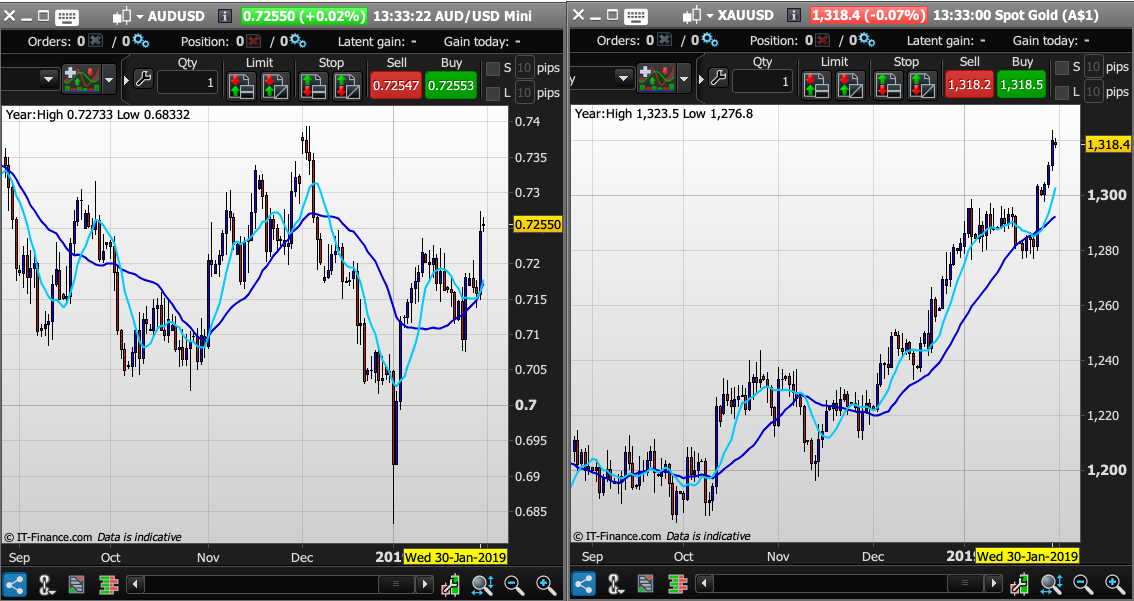Enable S pips checkbox in AUDUSD window

click(x=493, y=69)
